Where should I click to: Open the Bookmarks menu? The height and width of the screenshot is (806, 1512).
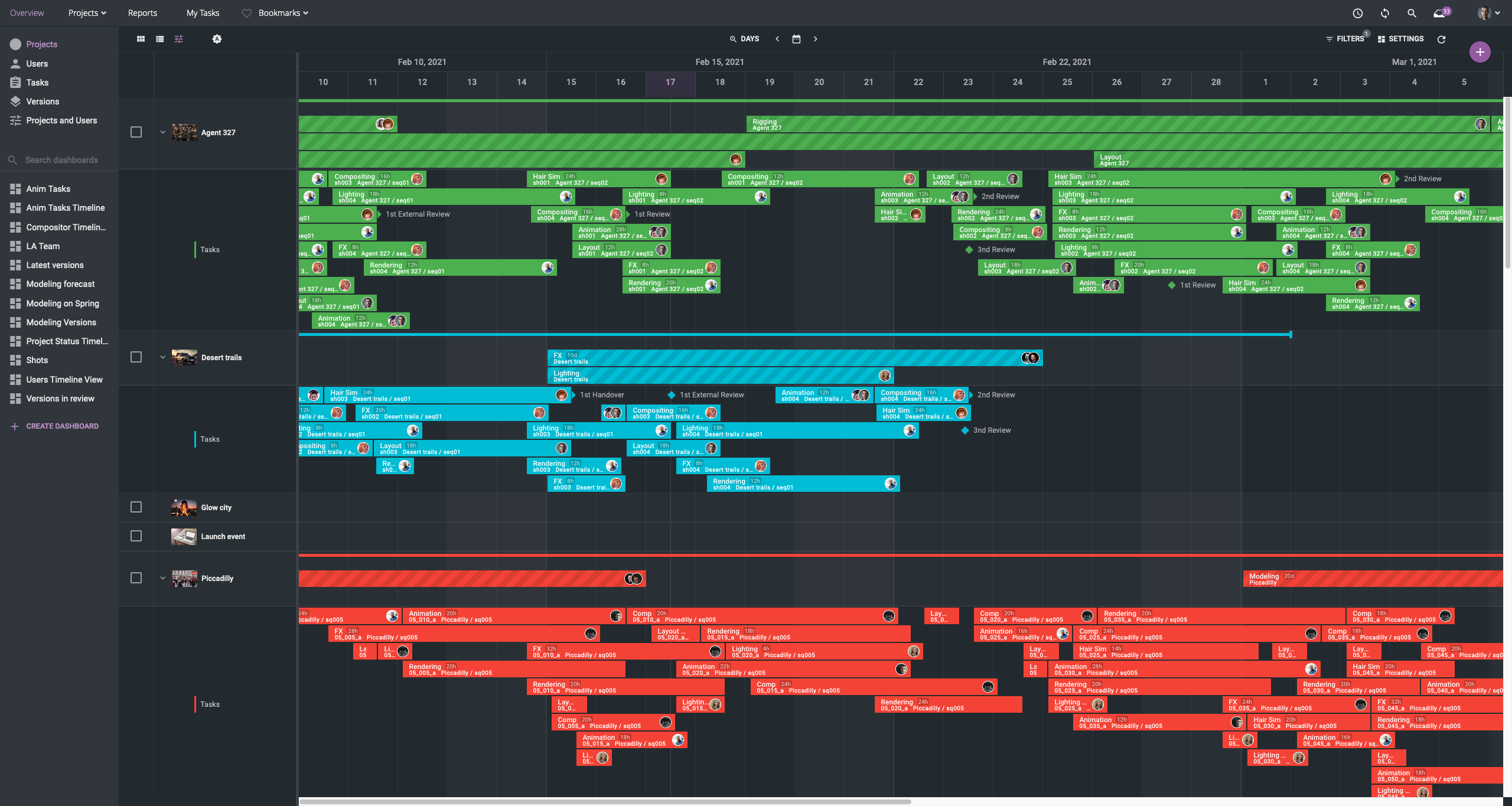281,12
